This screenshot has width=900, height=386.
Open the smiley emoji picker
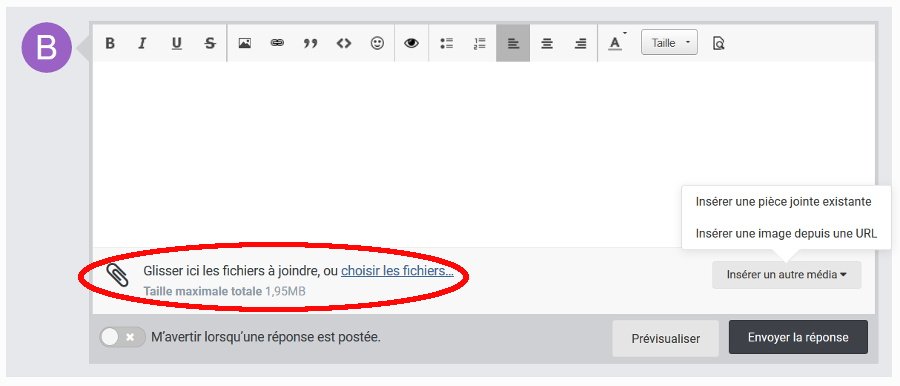pos(377,43)
